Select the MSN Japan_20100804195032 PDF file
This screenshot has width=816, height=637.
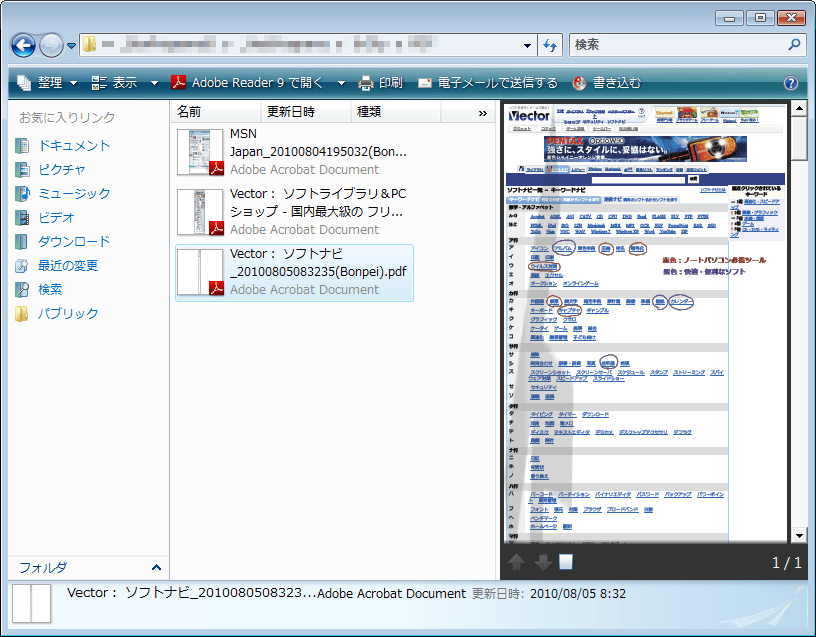click(x=295, y=151)
